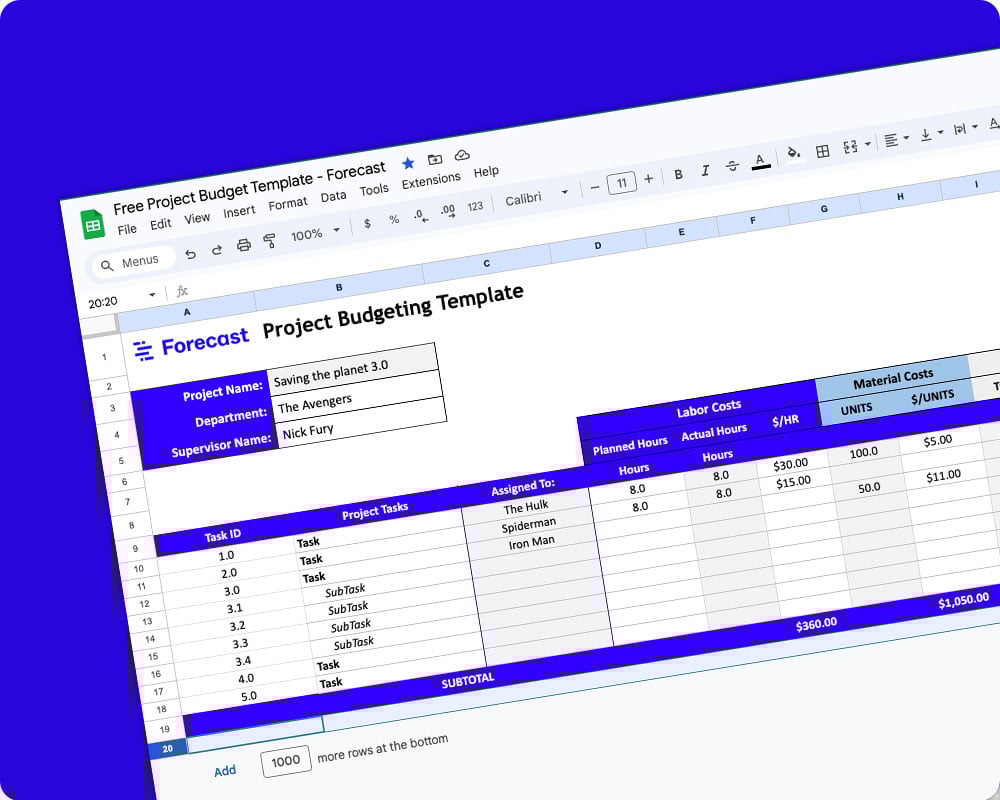
Task: Open the Extensions menu
Action: click(431, 181)
